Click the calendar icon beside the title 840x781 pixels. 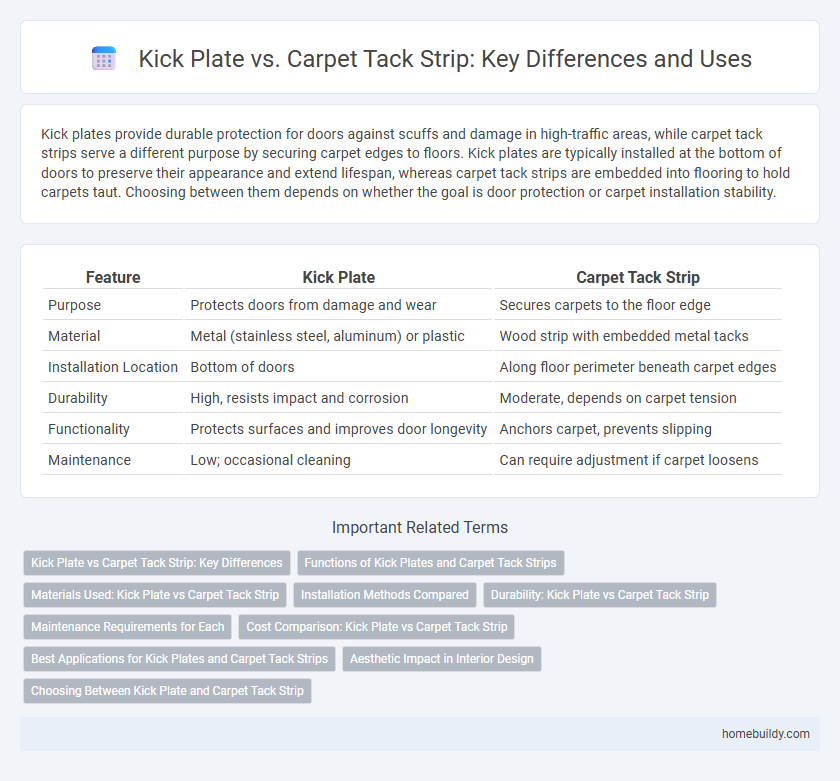pyautogui.click(x=104, y=59)
